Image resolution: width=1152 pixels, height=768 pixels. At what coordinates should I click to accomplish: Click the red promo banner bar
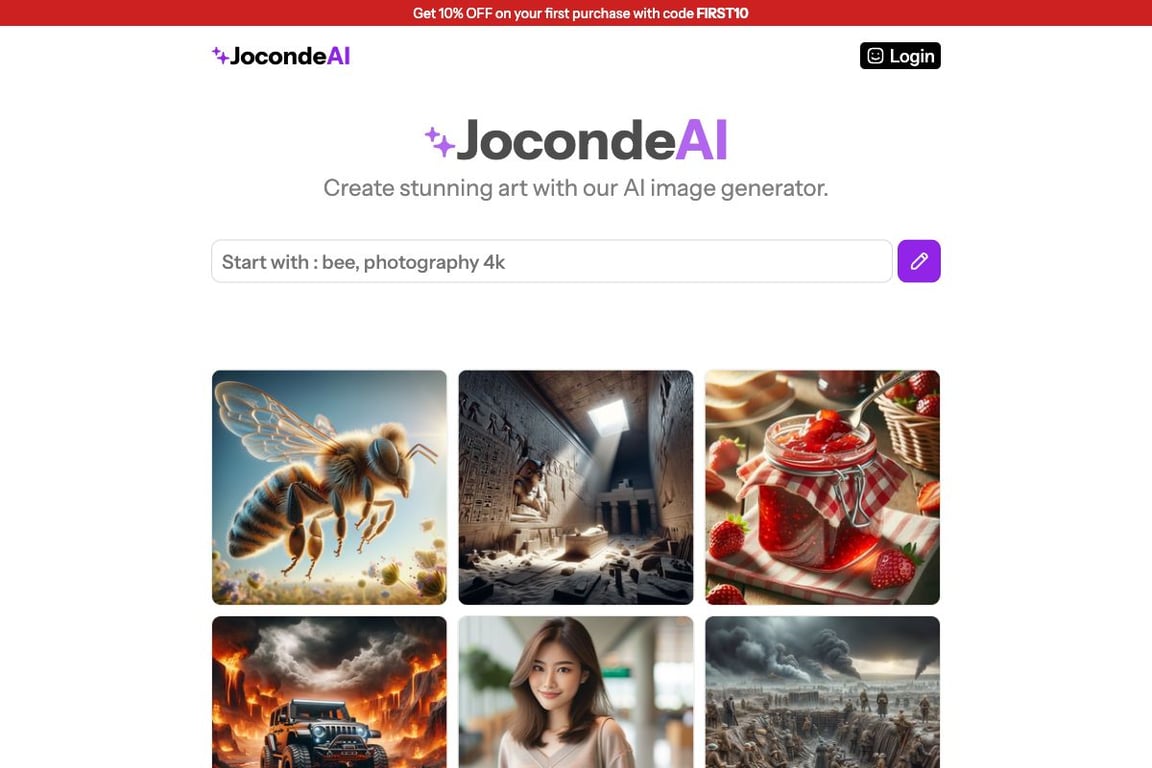[x=576, y=12]
